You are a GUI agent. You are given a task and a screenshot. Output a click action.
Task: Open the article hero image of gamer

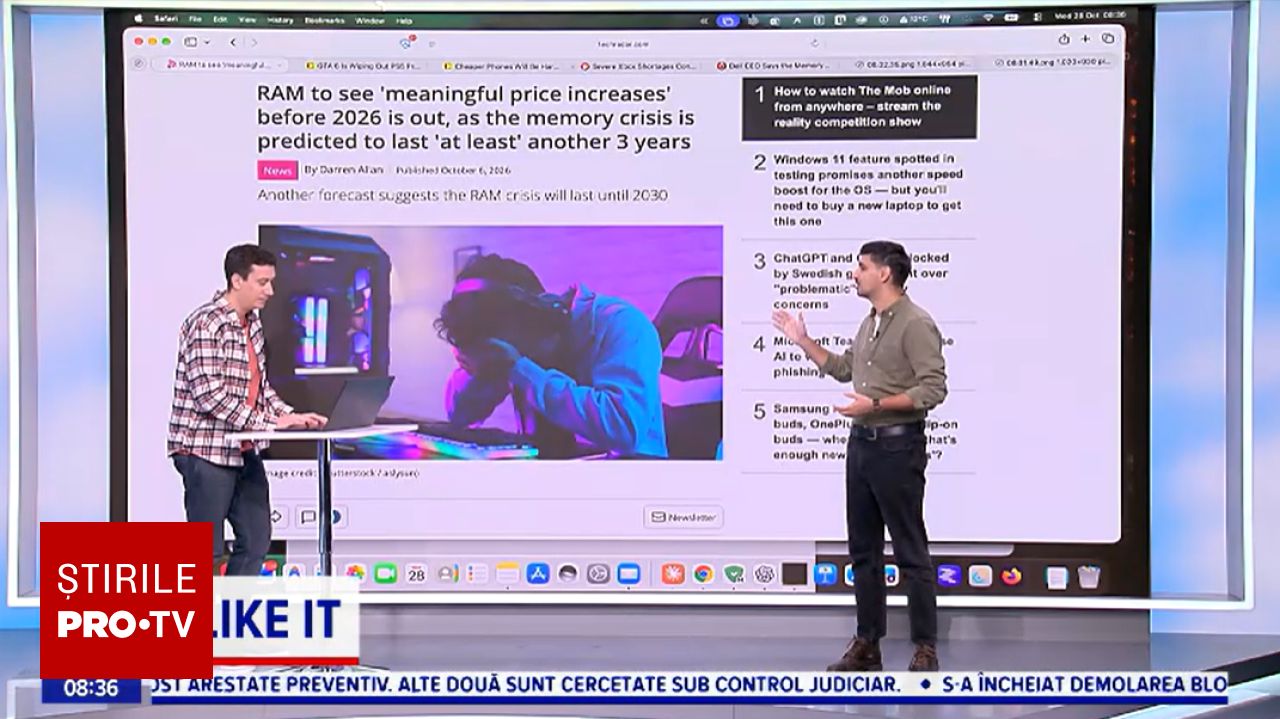coord(490,342)
